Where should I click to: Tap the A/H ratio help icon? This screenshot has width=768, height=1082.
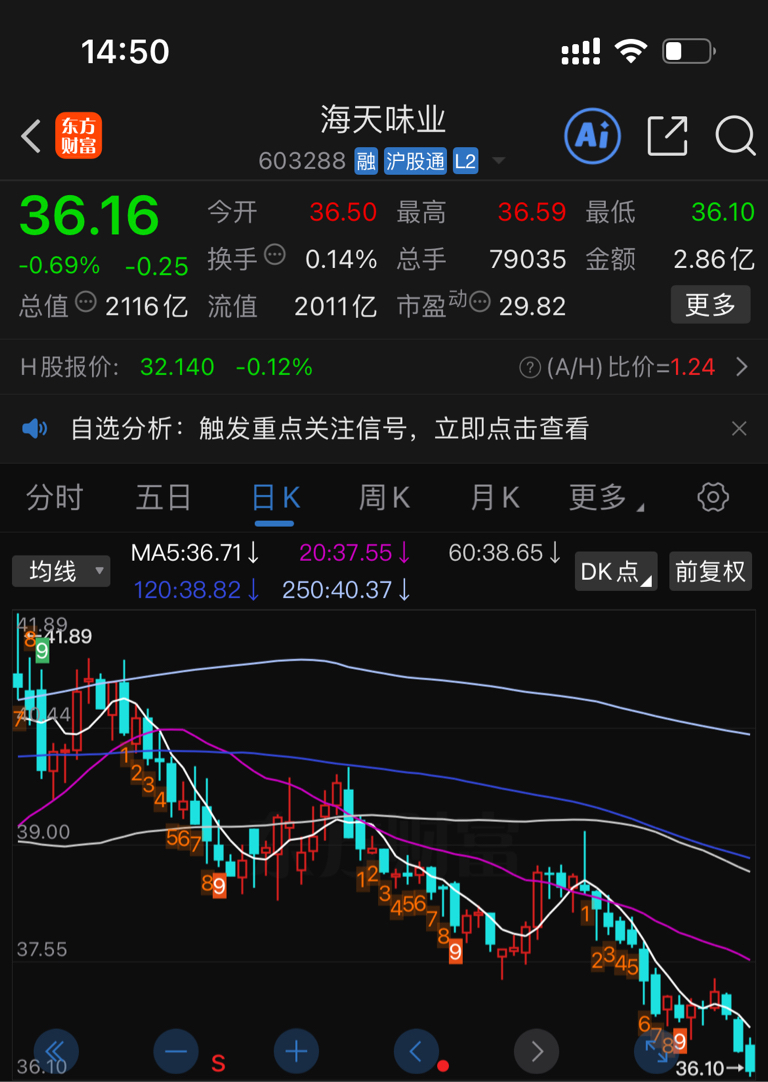click(530, 368)
